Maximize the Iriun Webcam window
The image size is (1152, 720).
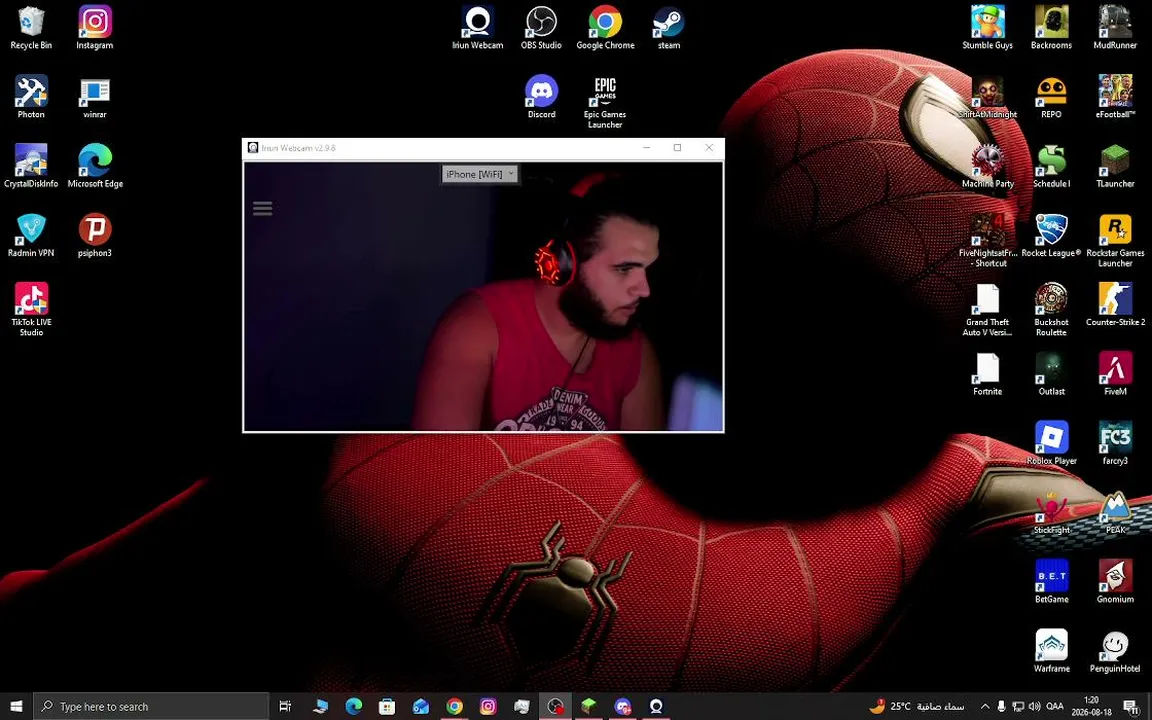point(677,148)
